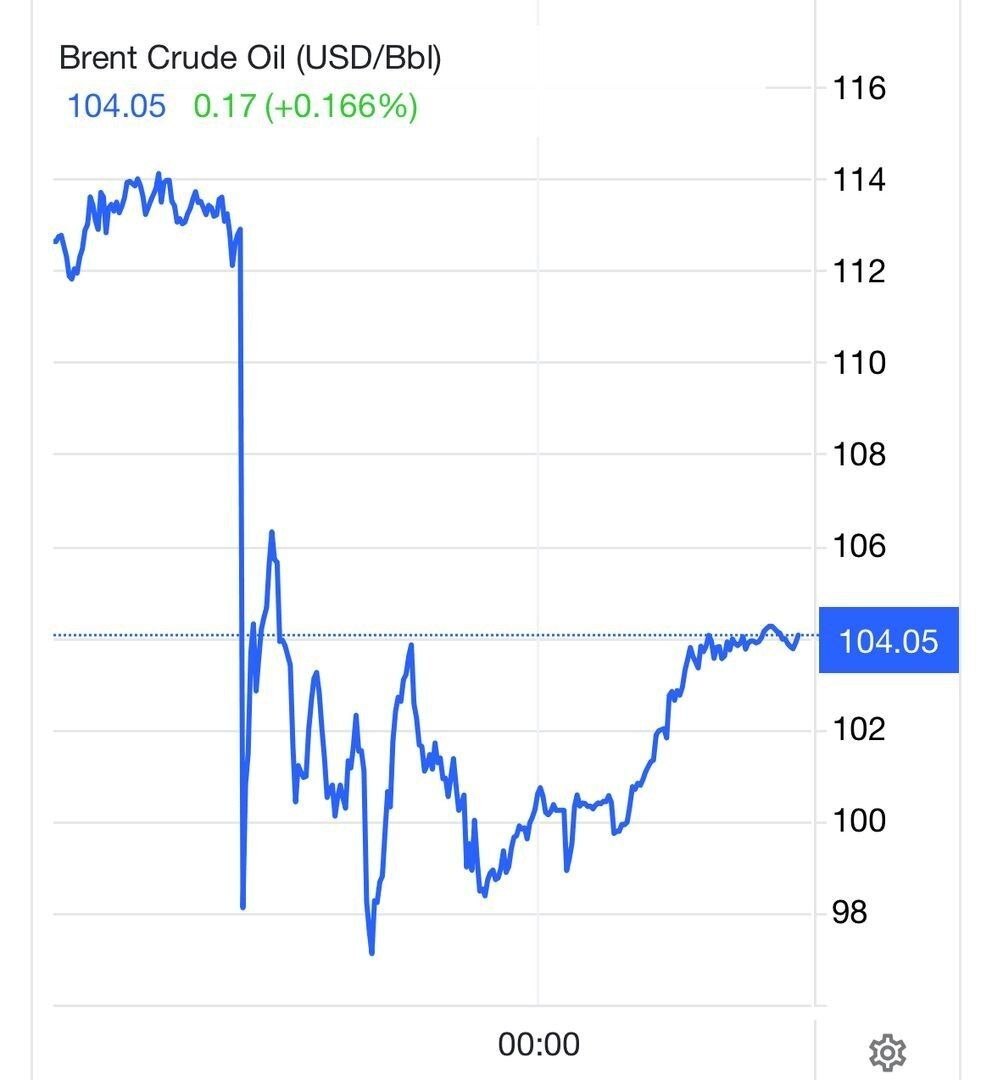Open the chart settings gear icon
The width and height of the screenshot is (992, 1080).
pyautogui.click(x=887, y=1051)
